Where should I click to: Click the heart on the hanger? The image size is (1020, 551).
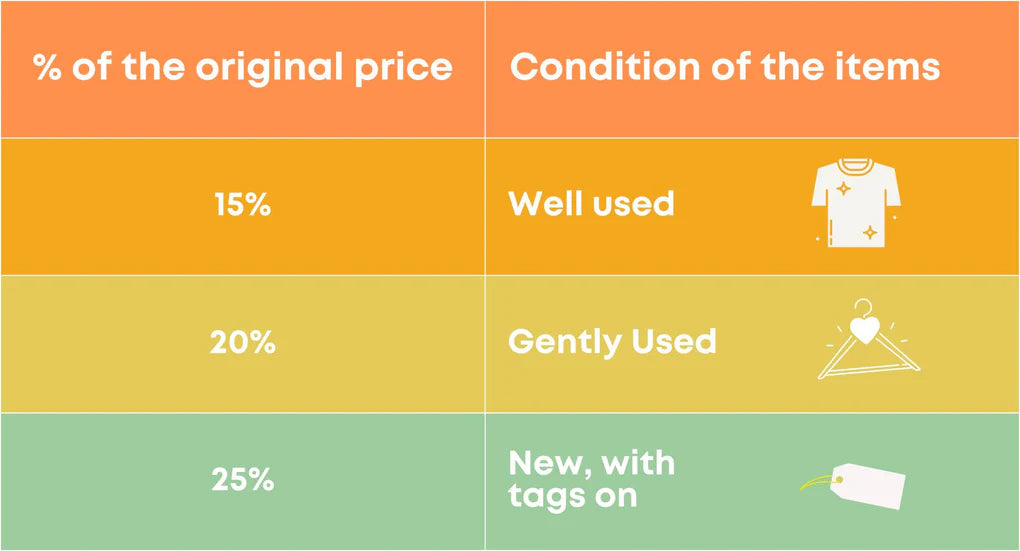[x=865, y=331]
